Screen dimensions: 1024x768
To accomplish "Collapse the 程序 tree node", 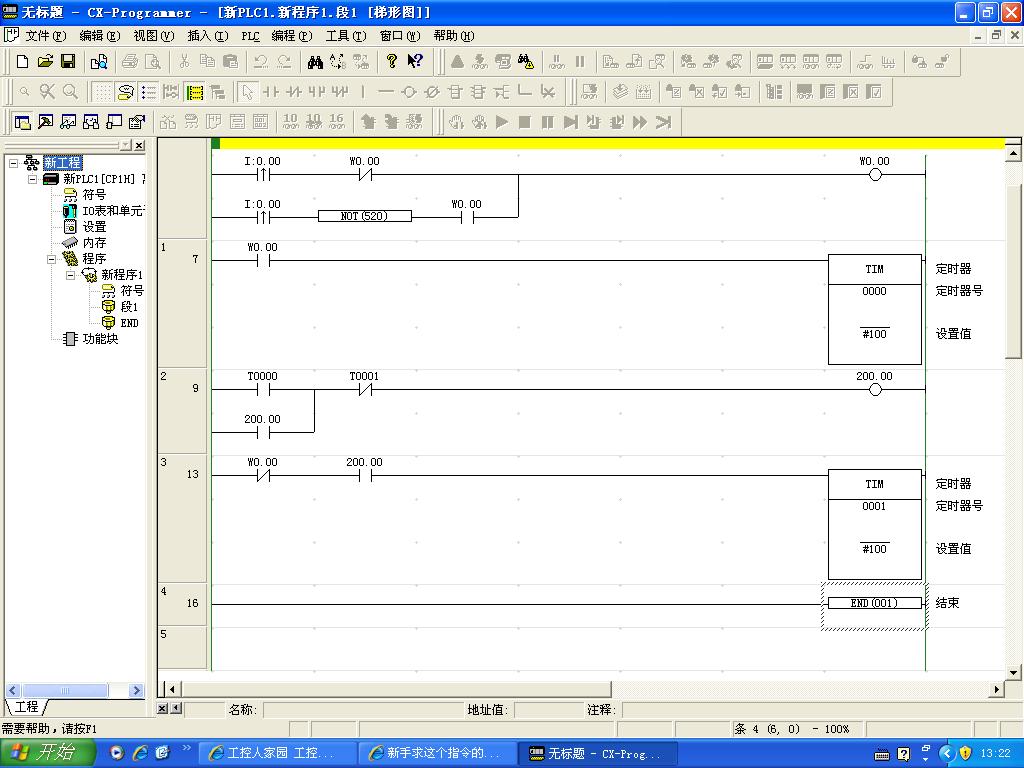I will click(x=52, y=259).
